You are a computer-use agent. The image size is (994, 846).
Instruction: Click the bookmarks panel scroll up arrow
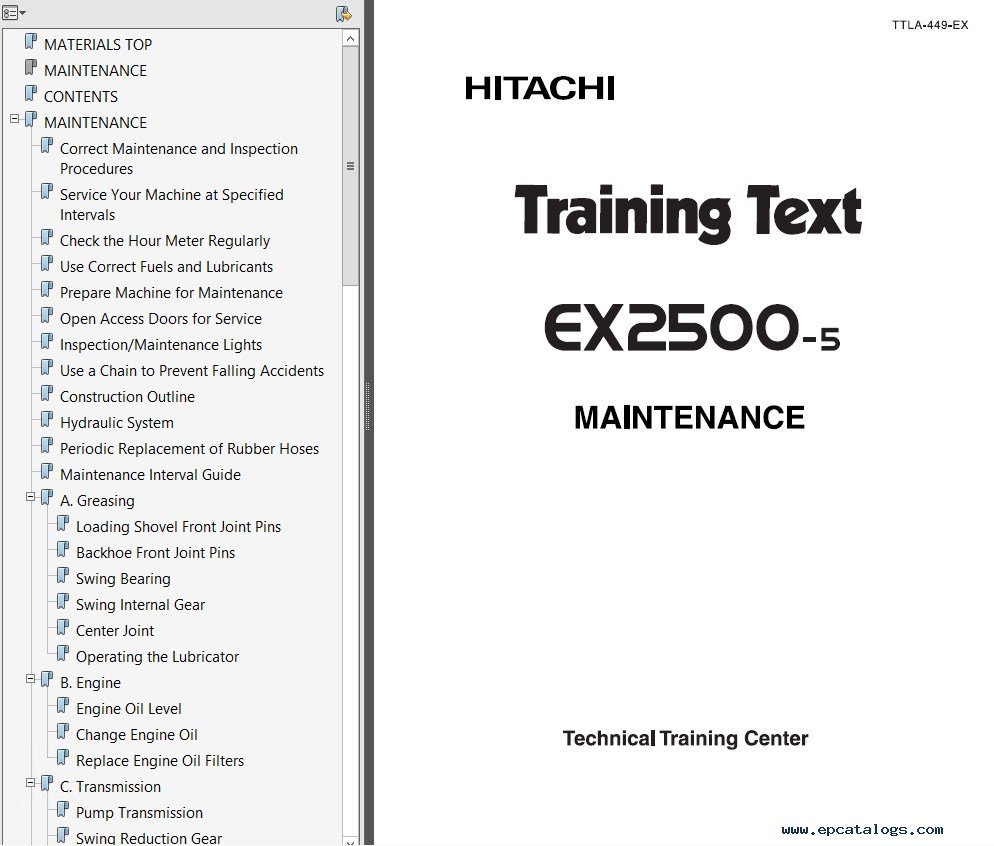coord(351,39)
